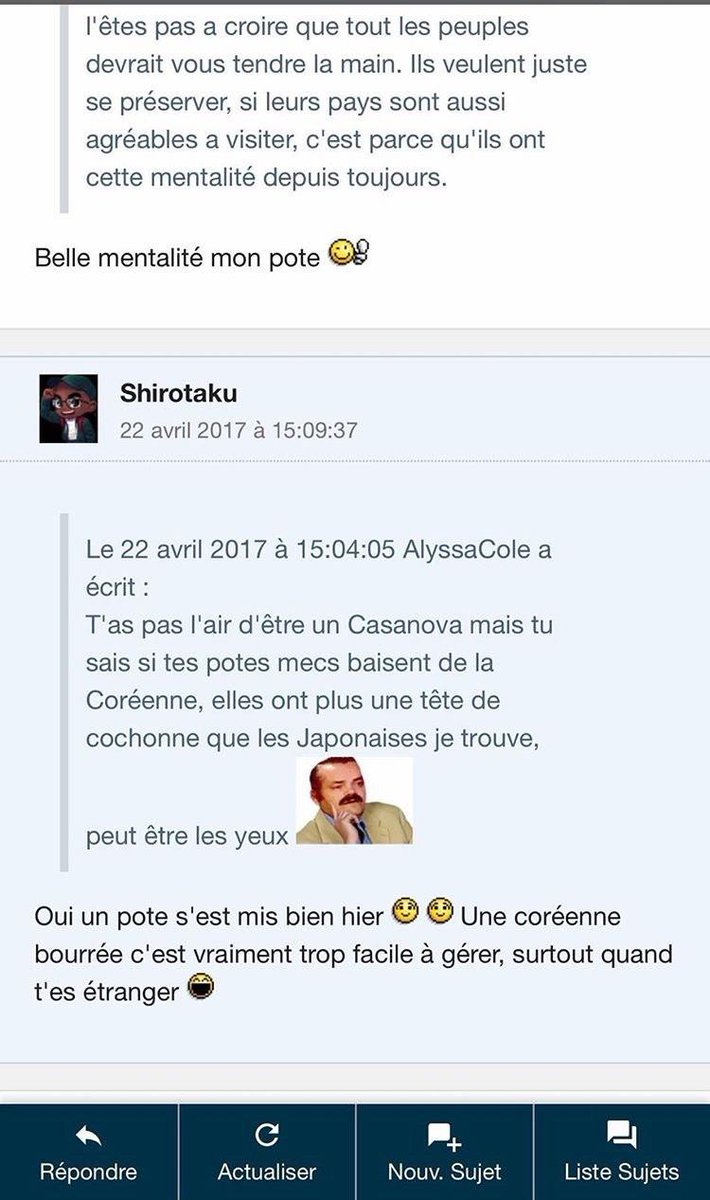Tap the Actualiser label in bottom bar

[x=266, y=1172]
